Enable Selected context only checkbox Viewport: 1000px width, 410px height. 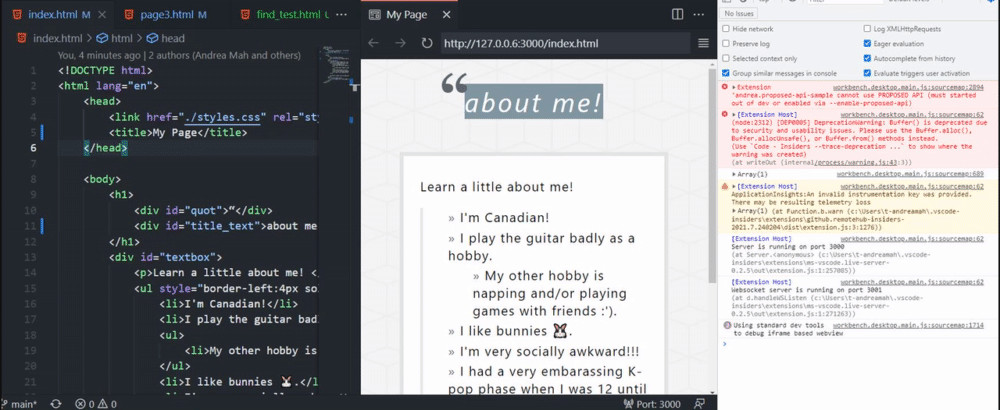[726, 58]
